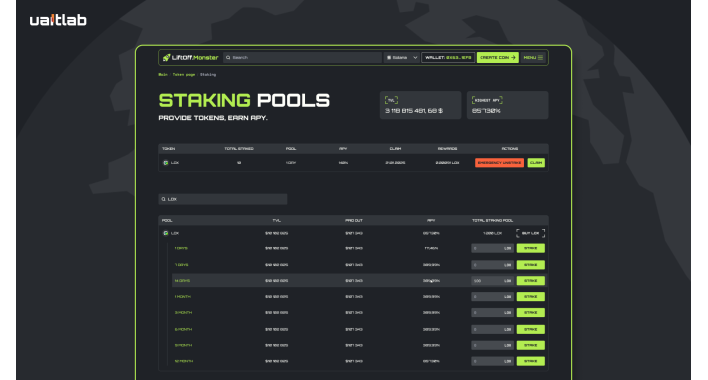Click the stake amount field in 7 Days row
This screenshot has width=708, height=380.
pos(492,265)
